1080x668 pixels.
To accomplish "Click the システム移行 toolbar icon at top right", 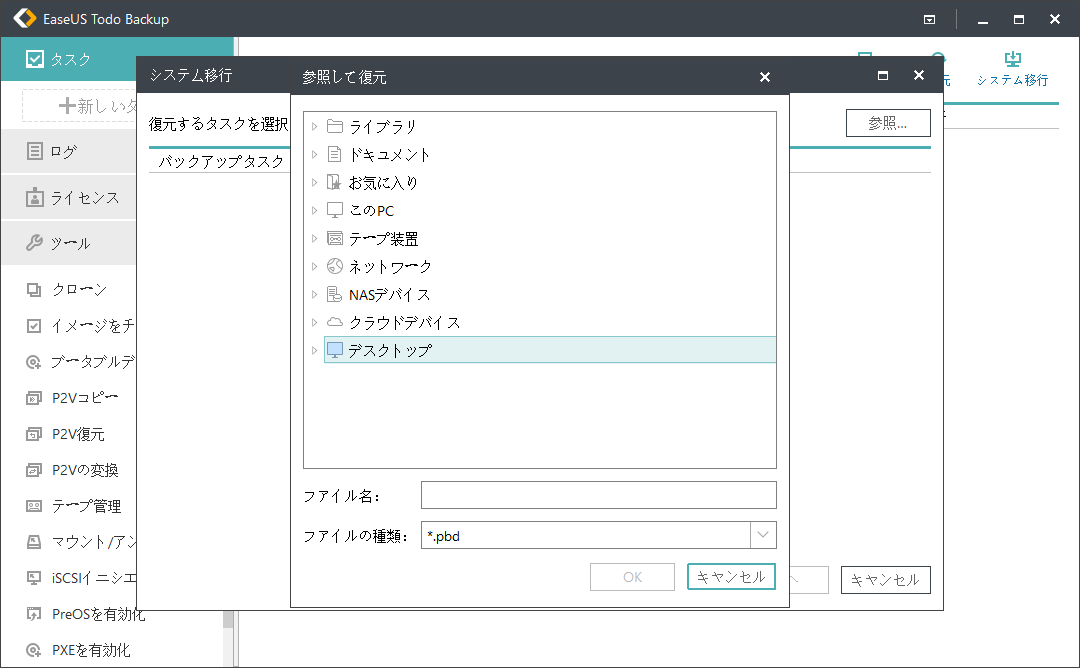I will click(1012, 59).
